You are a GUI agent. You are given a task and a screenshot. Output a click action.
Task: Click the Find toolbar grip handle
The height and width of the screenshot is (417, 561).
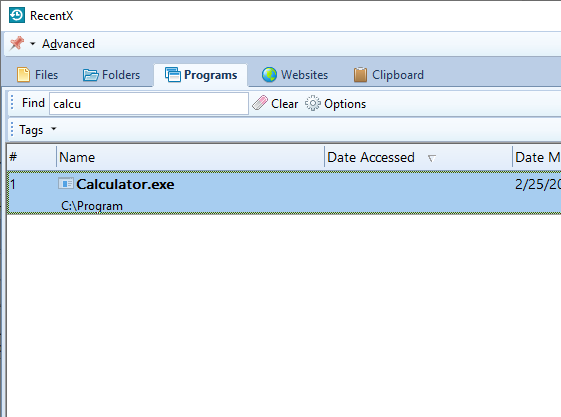tap(12, 102)
